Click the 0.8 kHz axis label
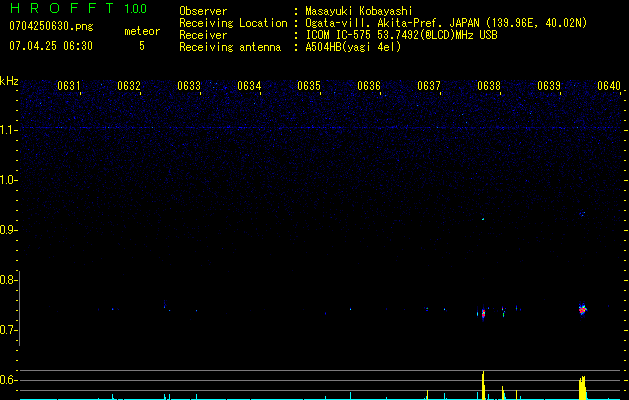 (x=8, y=280)
